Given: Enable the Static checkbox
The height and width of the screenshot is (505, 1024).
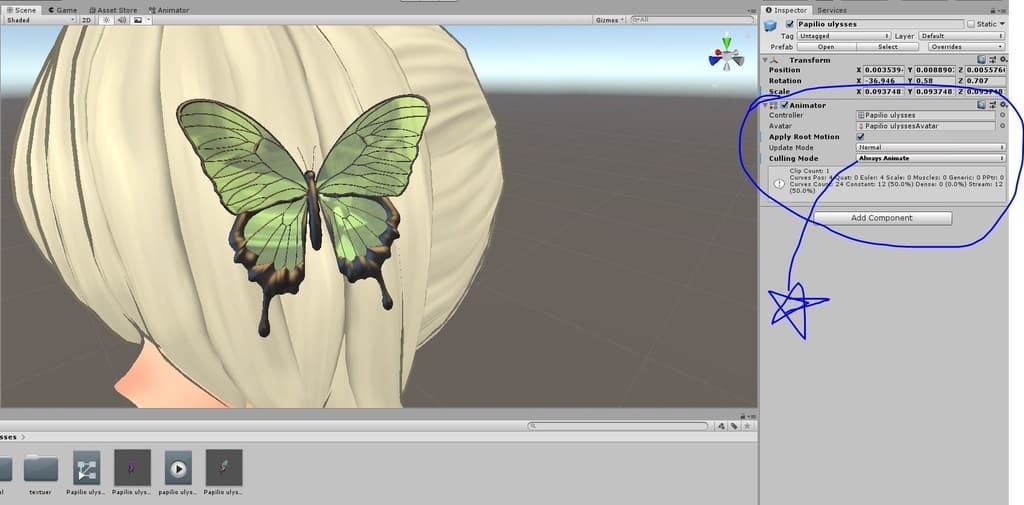Looking at the screenshot, I should 971,24.
